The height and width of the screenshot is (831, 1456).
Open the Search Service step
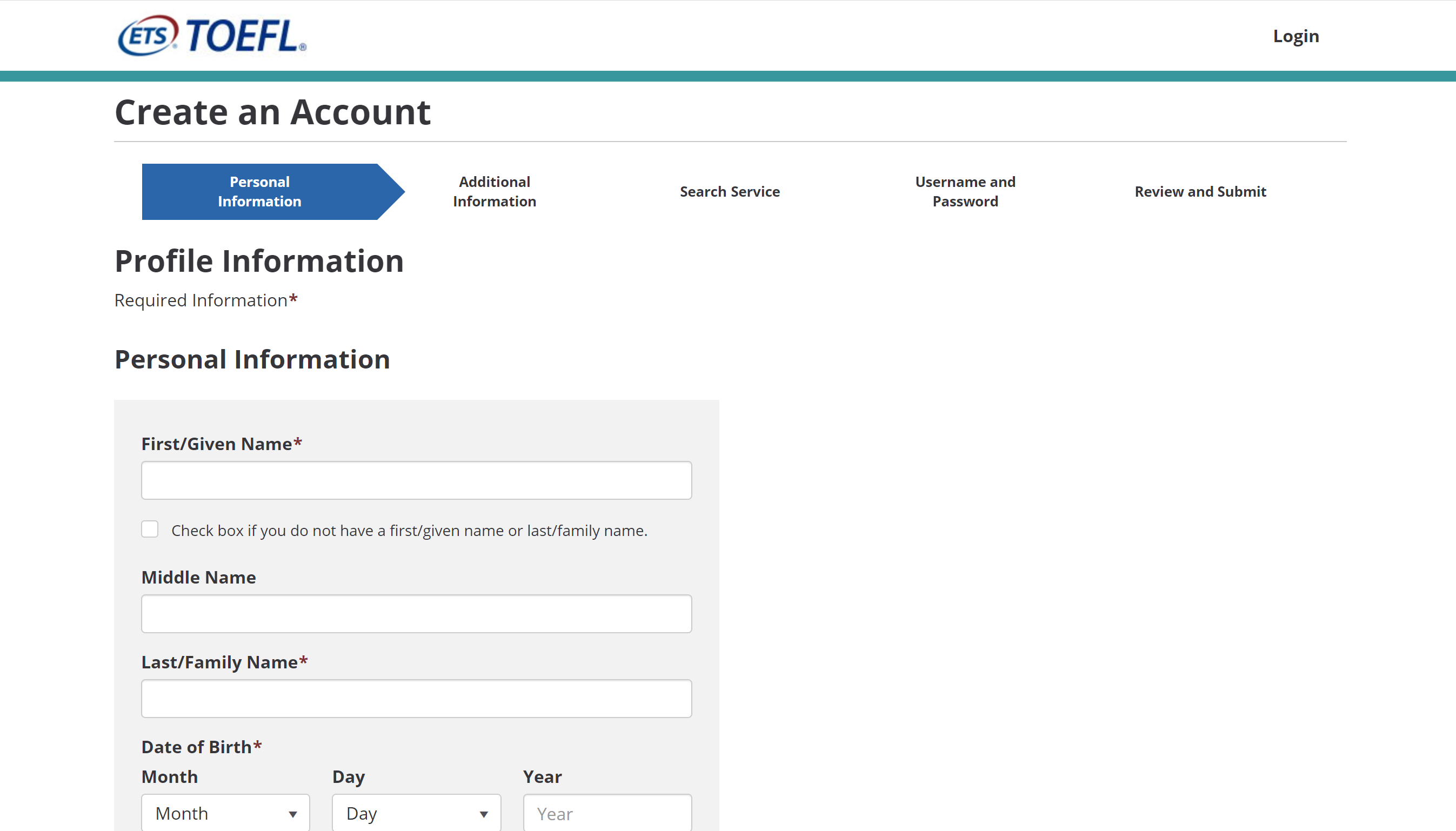coord(730,192)
